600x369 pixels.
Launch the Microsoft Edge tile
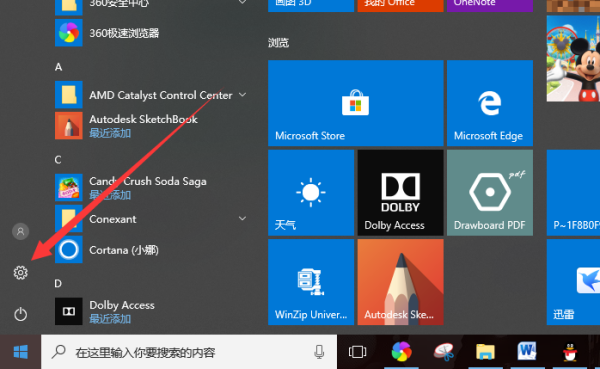point(490,103)
